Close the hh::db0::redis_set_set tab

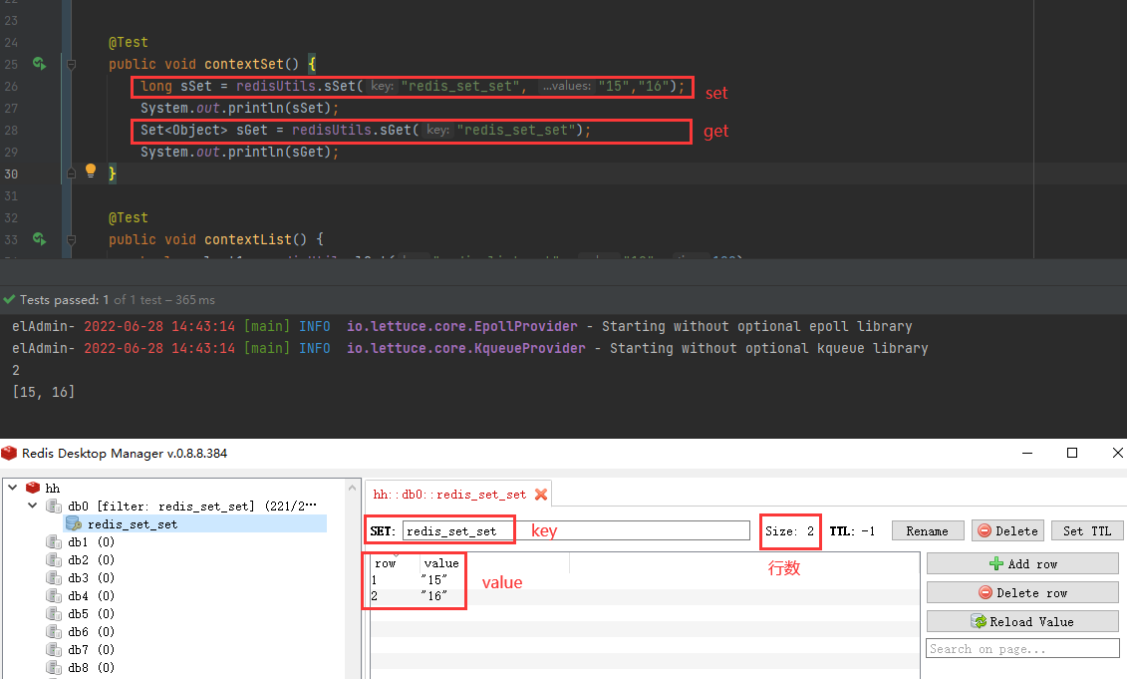point(540,495)
